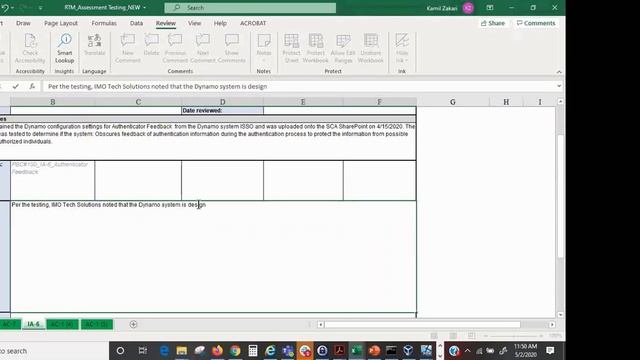The width and height of the screenshot is (640, 360).
Task: Open the taskbar clock showing 11:50 AM
Action: (x=526, y=351)
